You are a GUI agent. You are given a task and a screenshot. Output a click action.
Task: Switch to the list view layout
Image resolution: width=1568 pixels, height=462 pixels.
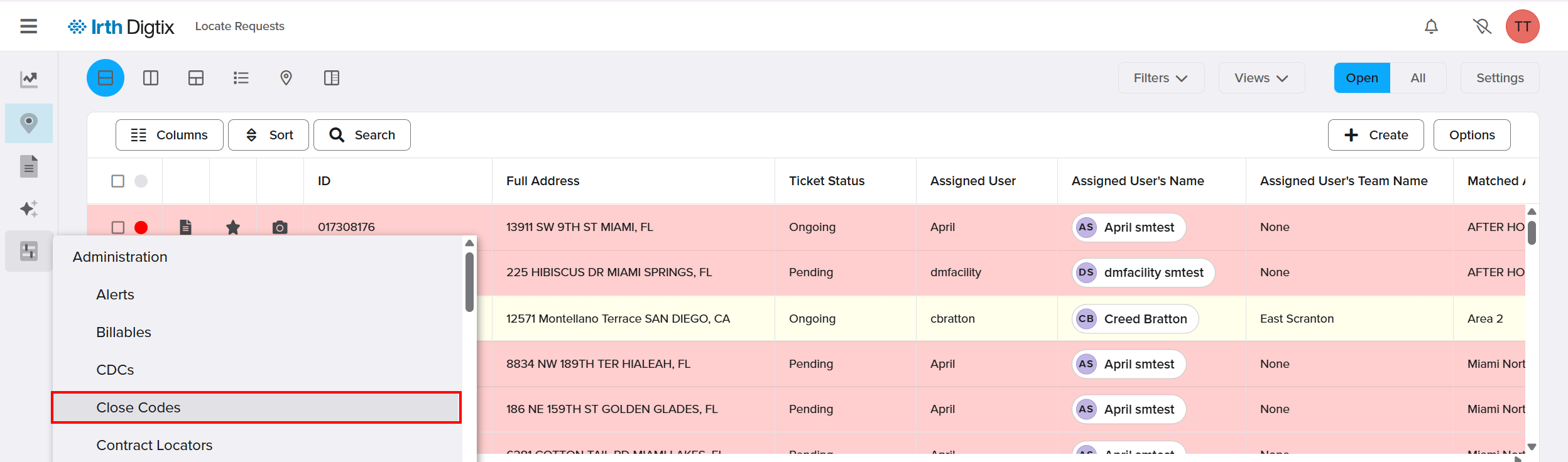coord(241,78)
